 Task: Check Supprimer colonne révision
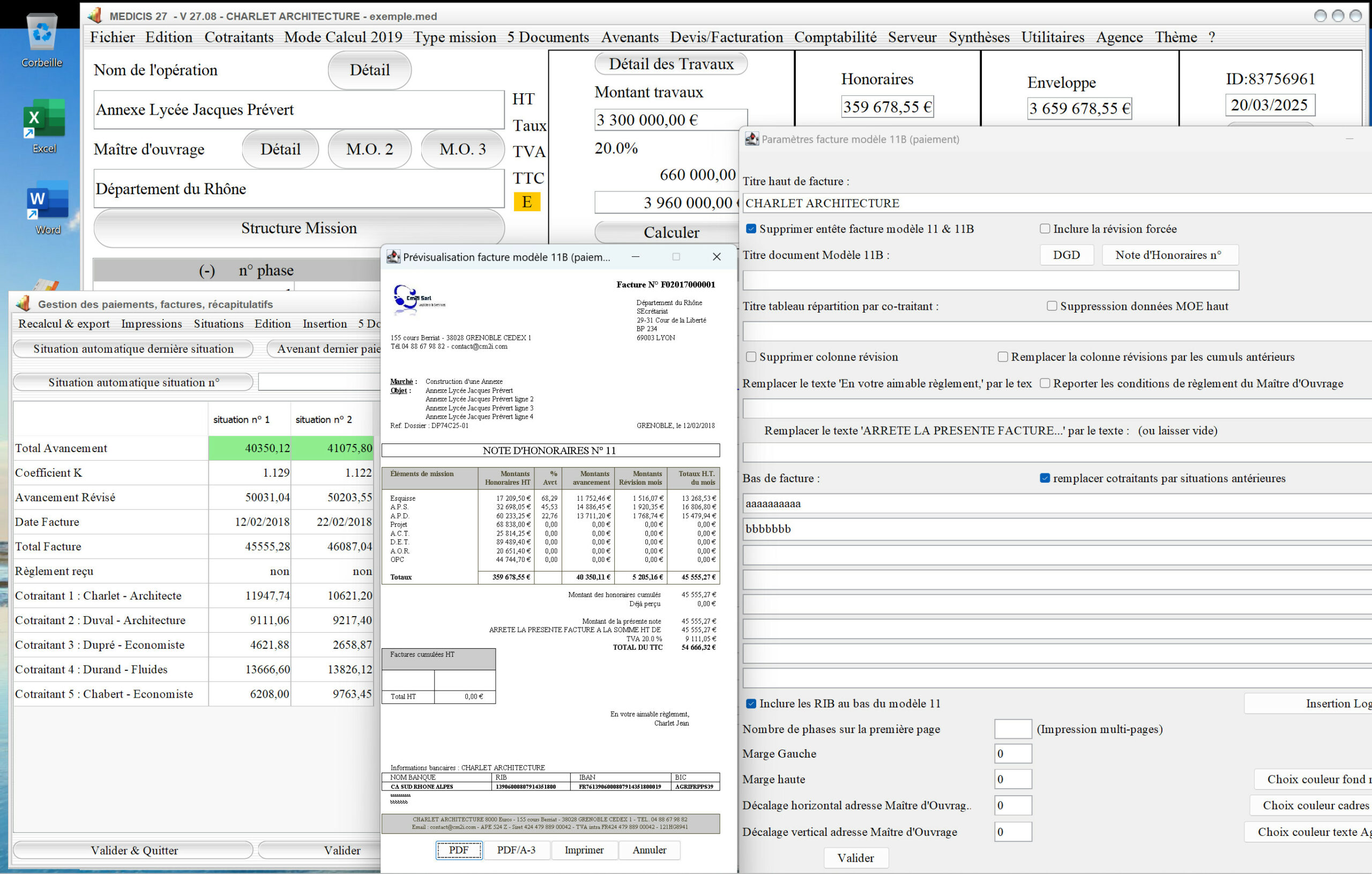tap(751, 357)
